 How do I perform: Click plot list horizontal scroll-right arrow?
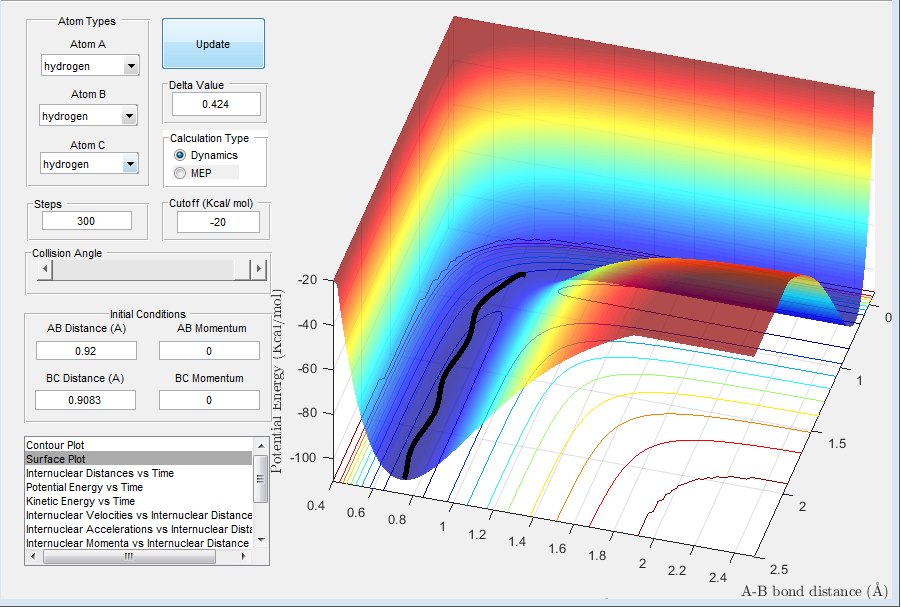244,556
